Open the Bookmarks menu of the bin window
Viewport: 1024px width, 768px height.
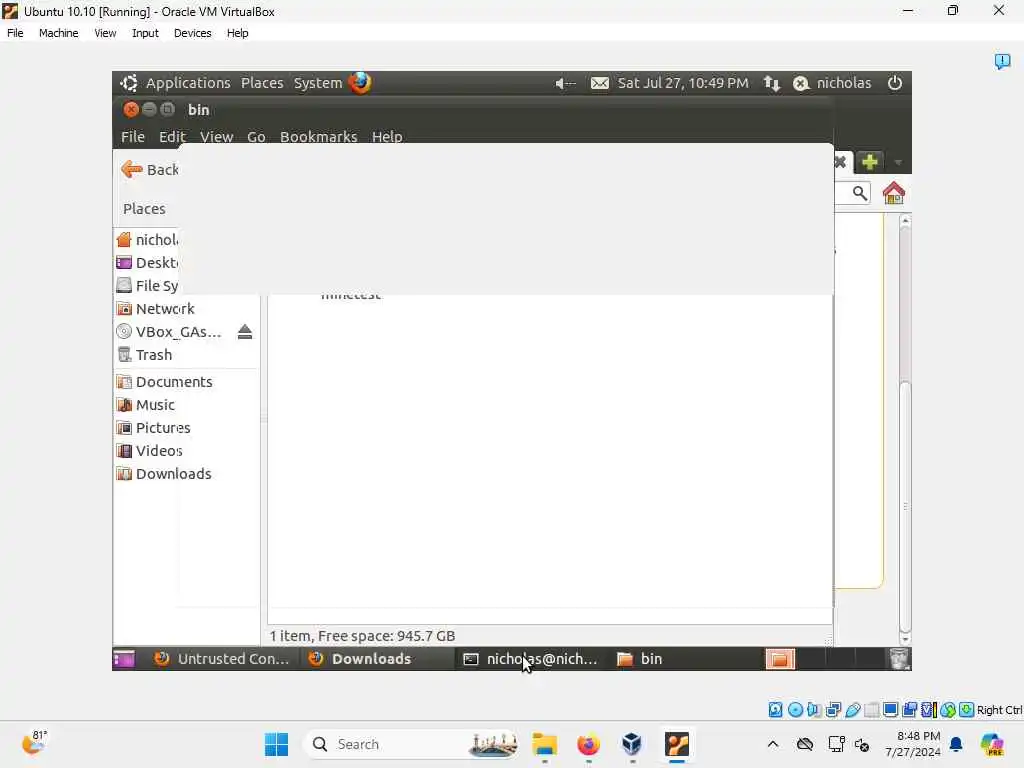point(319,136)
